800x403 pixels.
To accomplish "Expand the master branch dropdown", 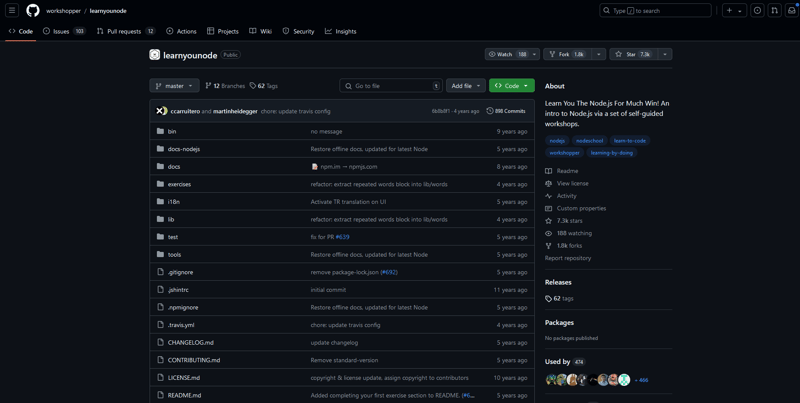I will pyautogui.click(x=174, y=86).
